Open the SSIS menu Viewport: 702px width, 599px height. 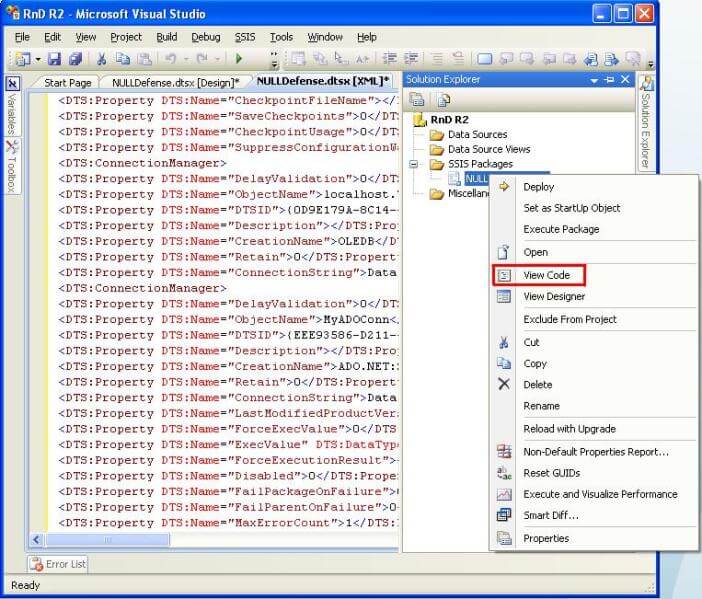[245, 37]
